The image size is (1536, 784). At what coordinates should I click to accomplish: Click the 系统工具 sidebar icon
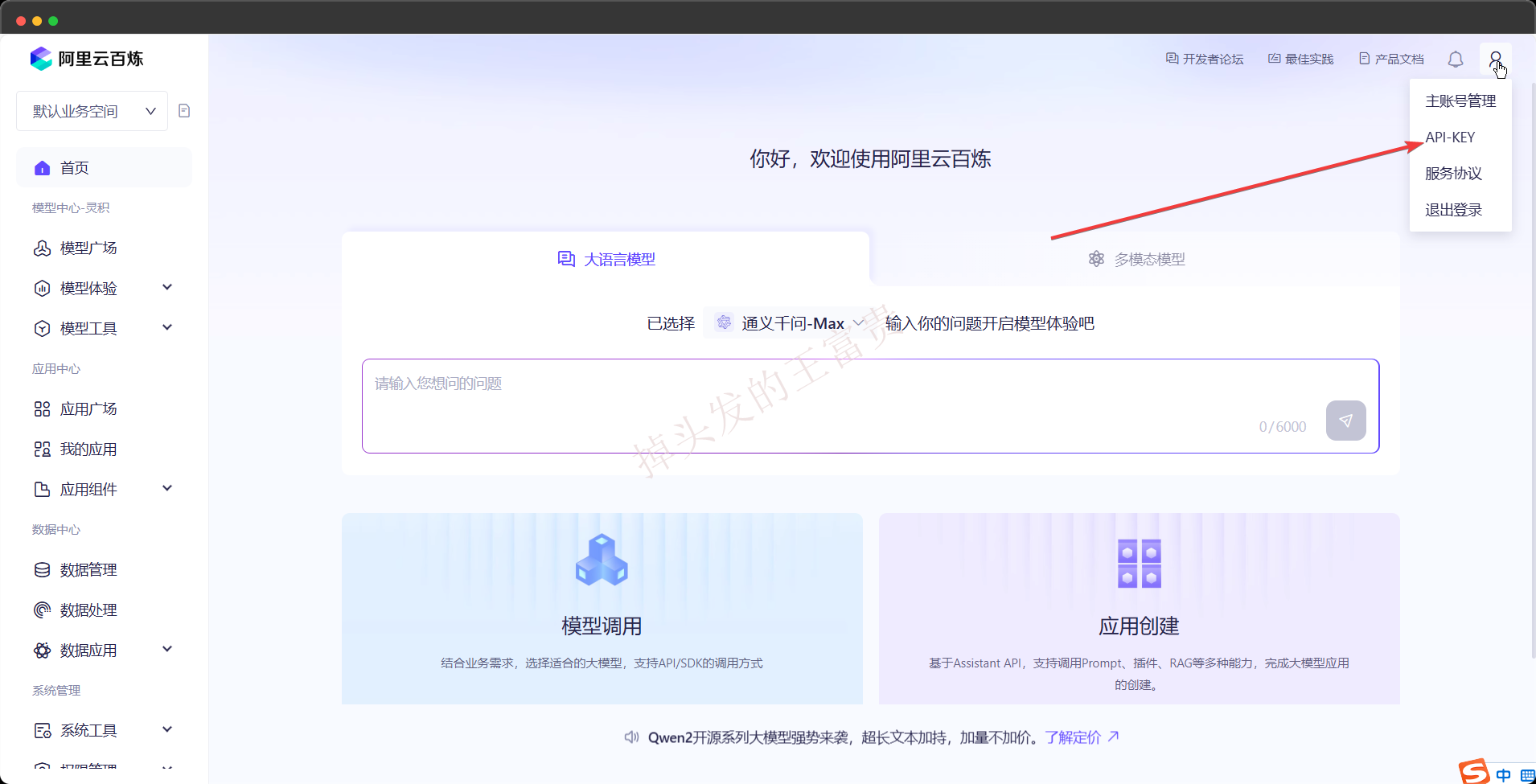pos(43,731)
